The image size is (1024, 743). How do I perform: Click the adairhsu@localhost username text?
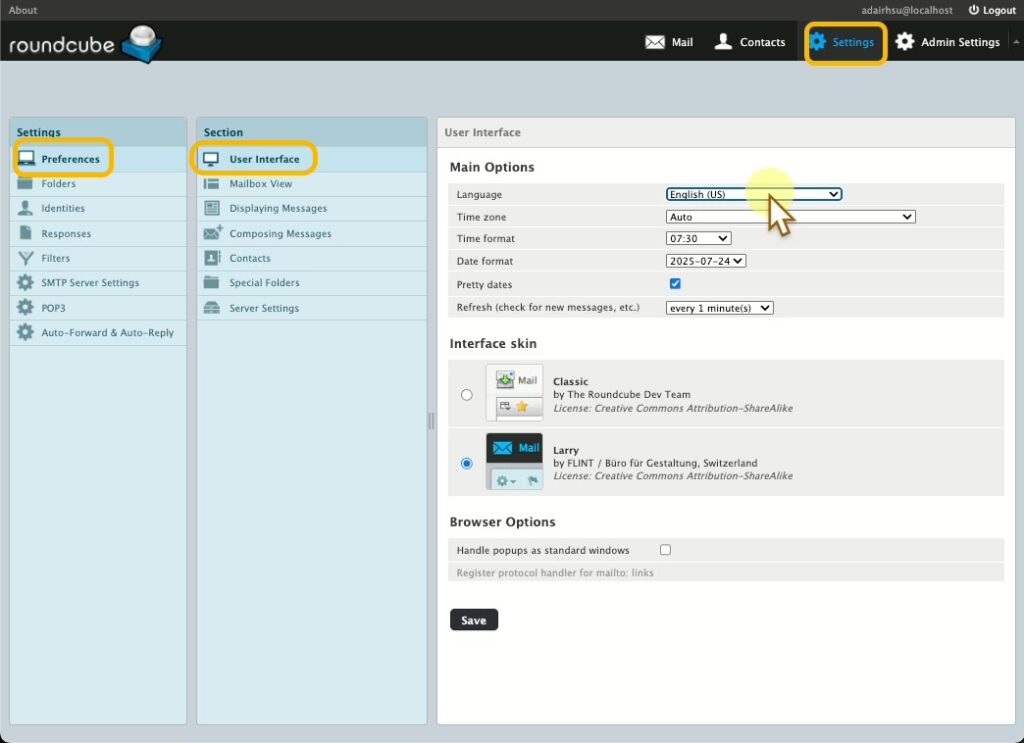pos(906,10)
